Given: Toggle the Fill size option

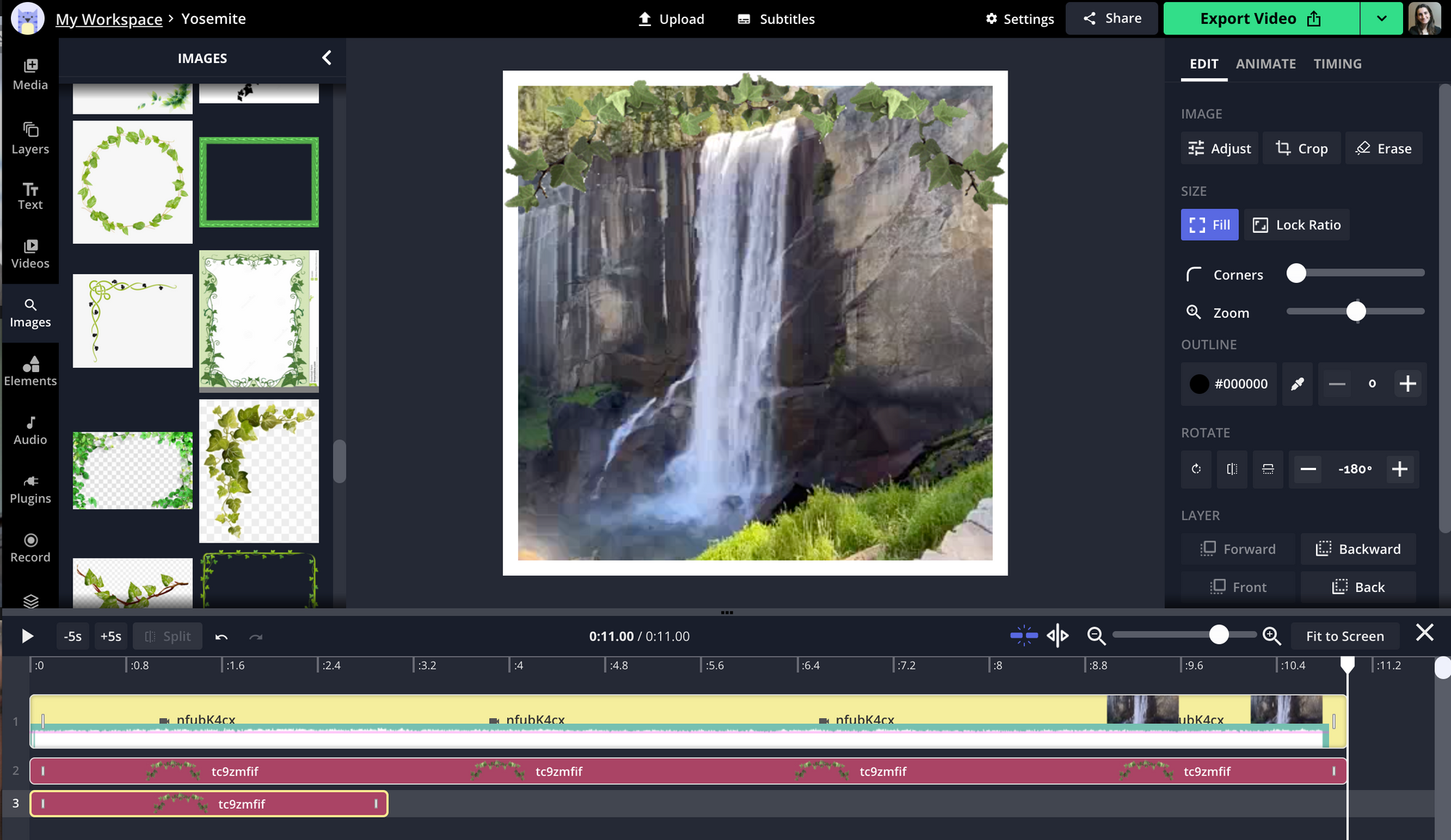Looking at the screenshot, I should click(x=1209, y=225).
